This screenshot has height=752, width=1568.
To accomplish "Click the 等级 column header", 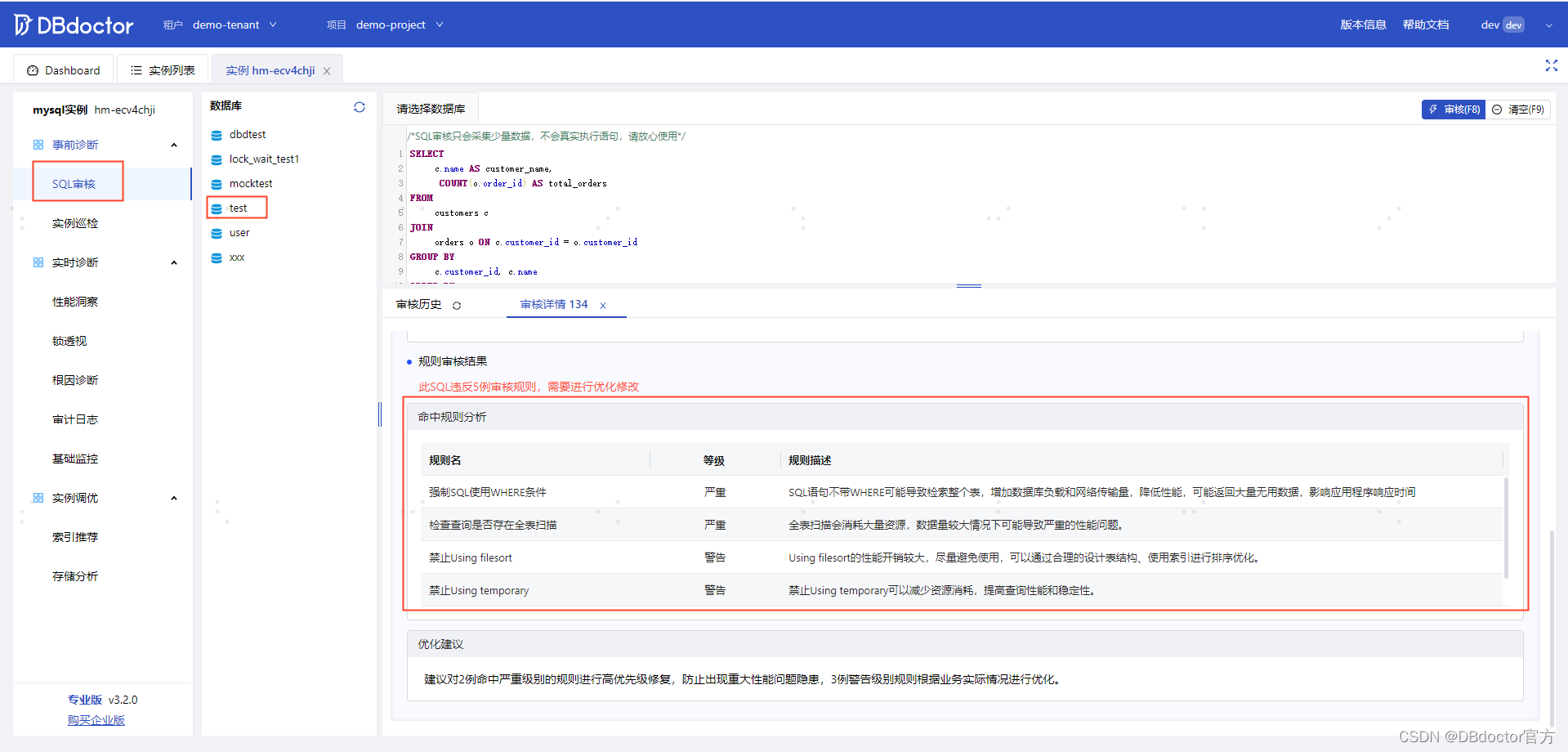I will (714, 460).
